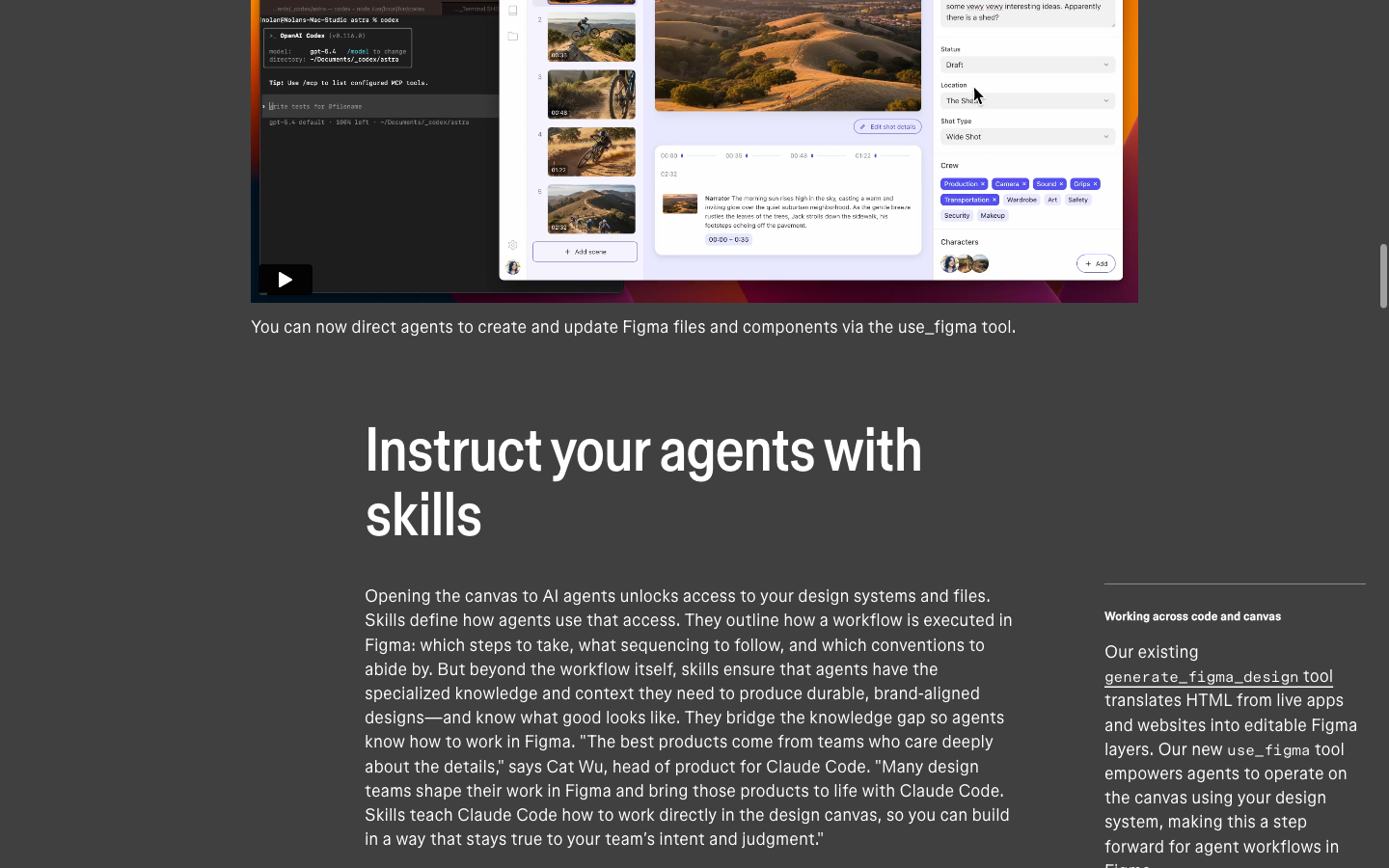Remove the Transportation crew tag via its x
The width and height of the screenshot is (1389, 868).
(994, 200)
